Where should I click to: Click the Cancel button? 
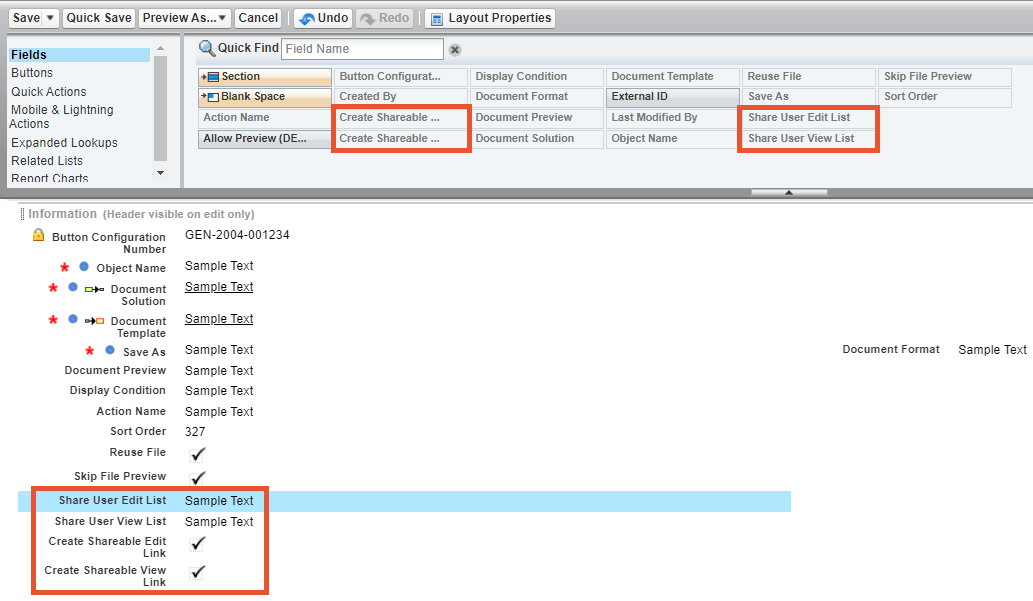[258, 18]
